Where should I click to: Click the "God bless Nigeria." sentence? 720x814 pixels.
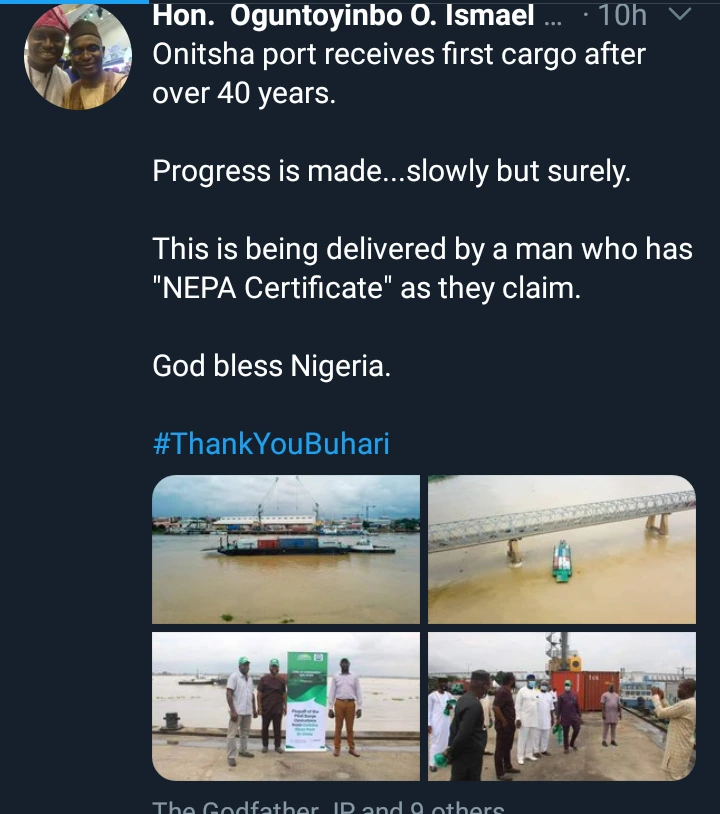271,366
